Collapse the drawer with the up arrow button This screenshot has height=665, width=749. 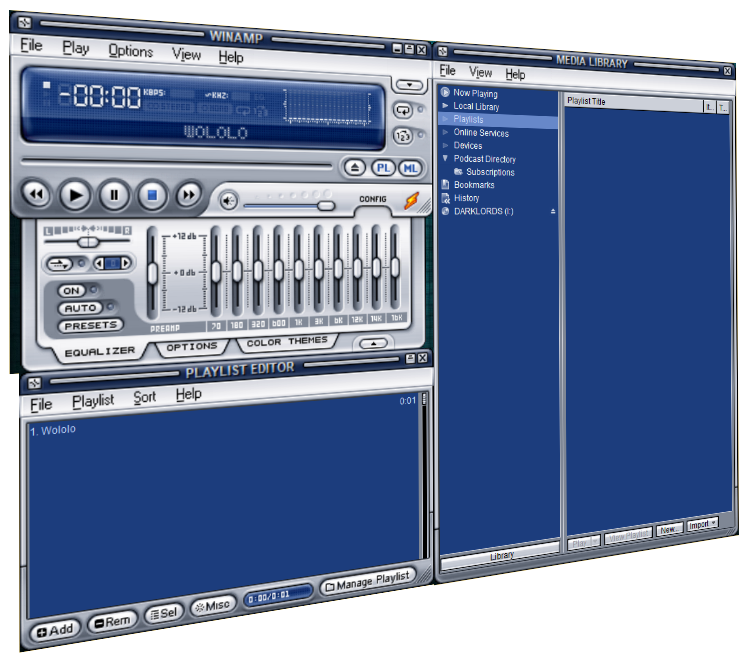(x=373, y=343)
